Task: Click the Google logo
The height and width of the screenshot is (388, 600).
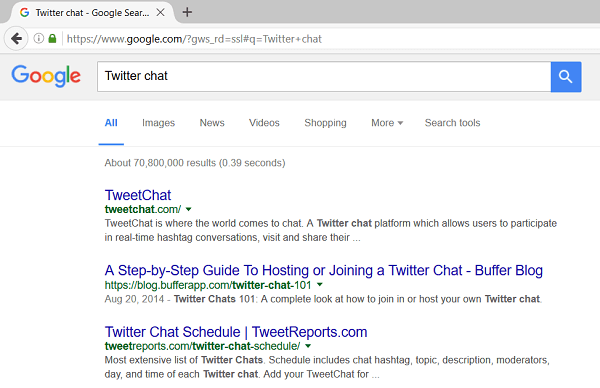Action: click(x=46, y=76)
